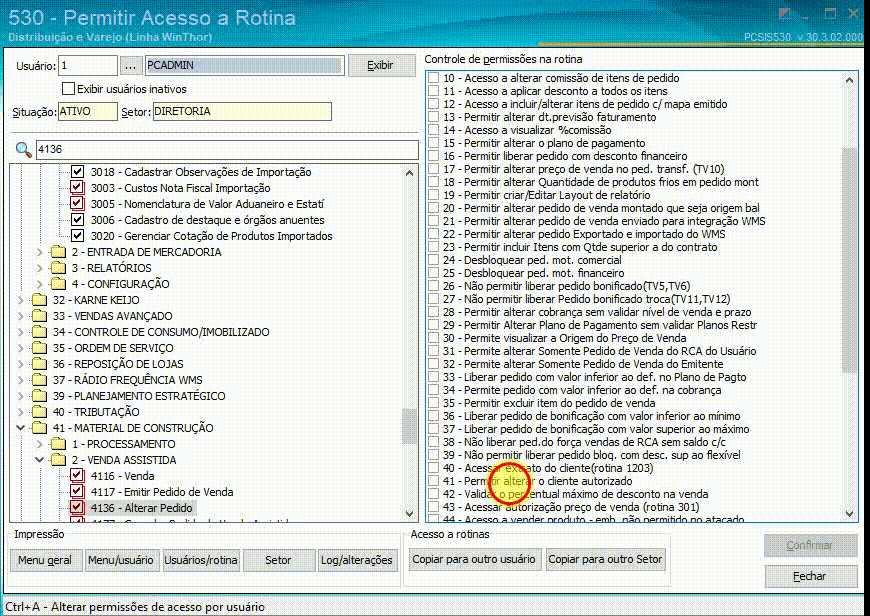Click the routine tree scrollbar down arrow
Screen dimensions: 870x616
point(409,513)
